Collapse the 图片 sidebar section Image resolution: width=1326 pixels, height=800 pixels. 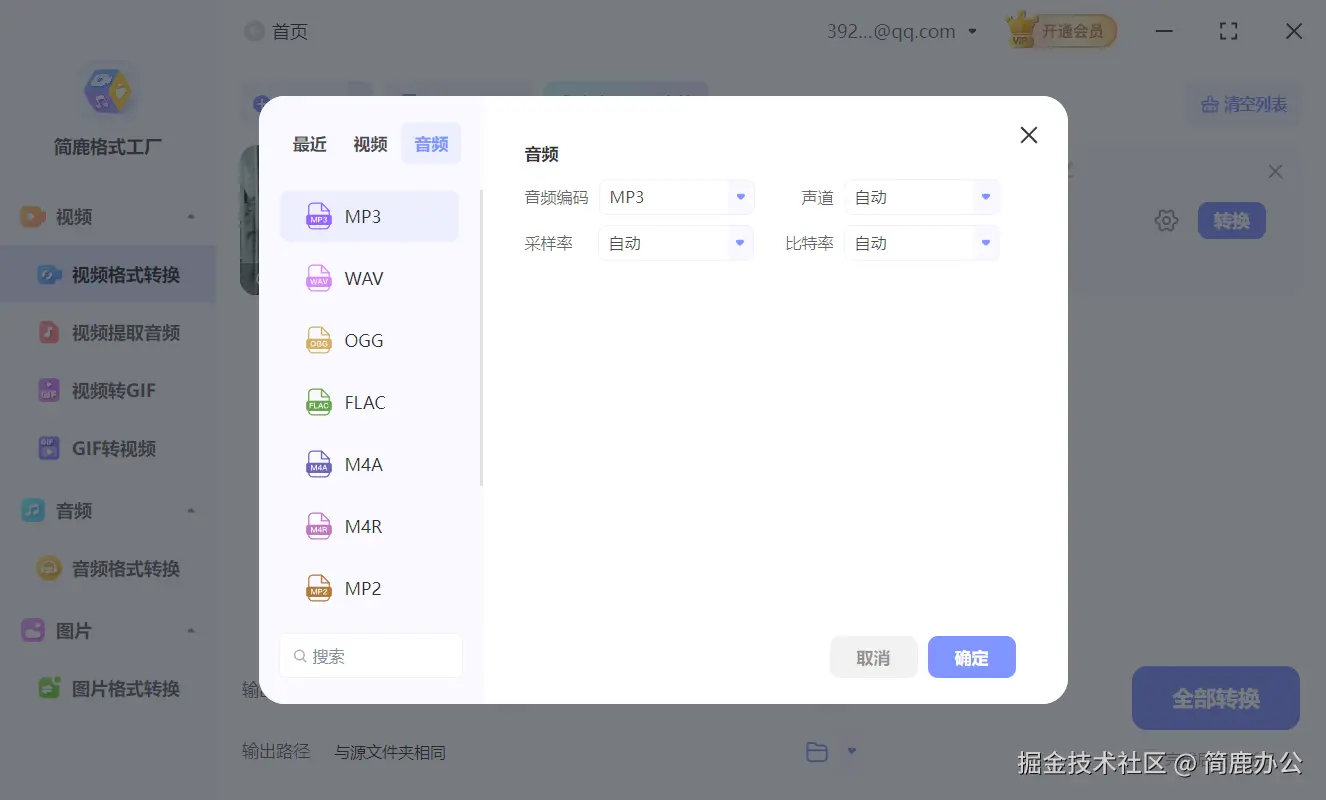(191, 631)
